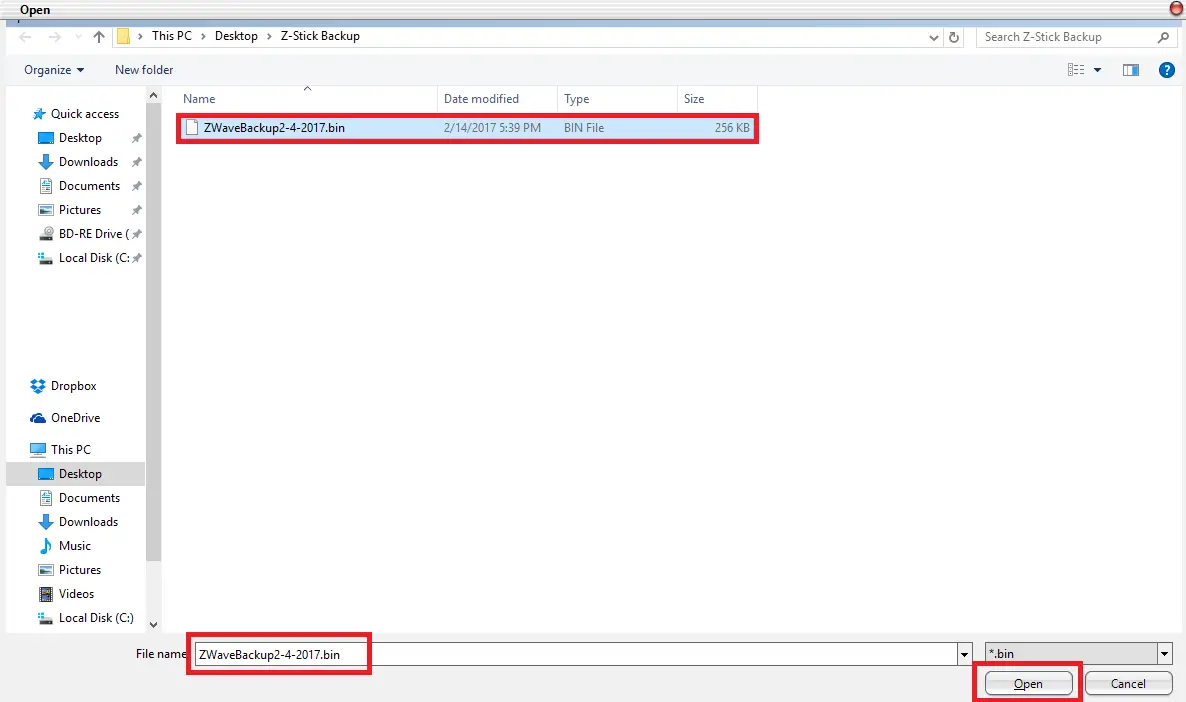Select Z-Stick Backup in the breadcrumb
This screenshot has width=1186, height=702.
point(320,36)
